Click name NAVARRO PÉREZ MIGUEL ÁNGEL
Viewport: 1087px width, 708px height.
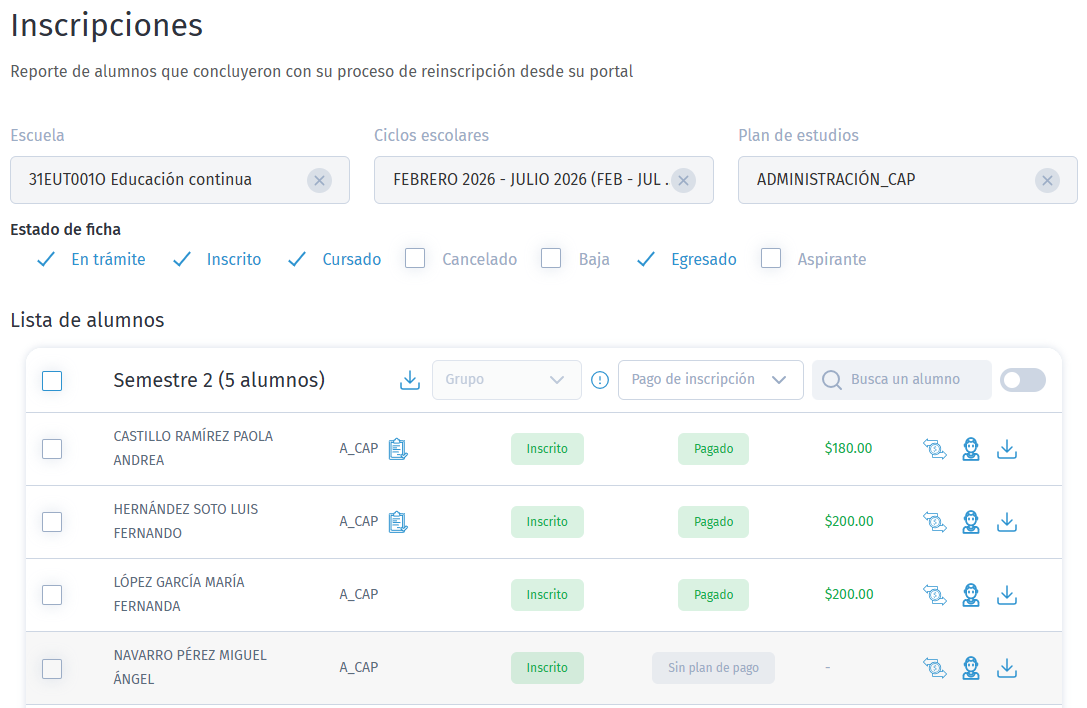(190, 666)
